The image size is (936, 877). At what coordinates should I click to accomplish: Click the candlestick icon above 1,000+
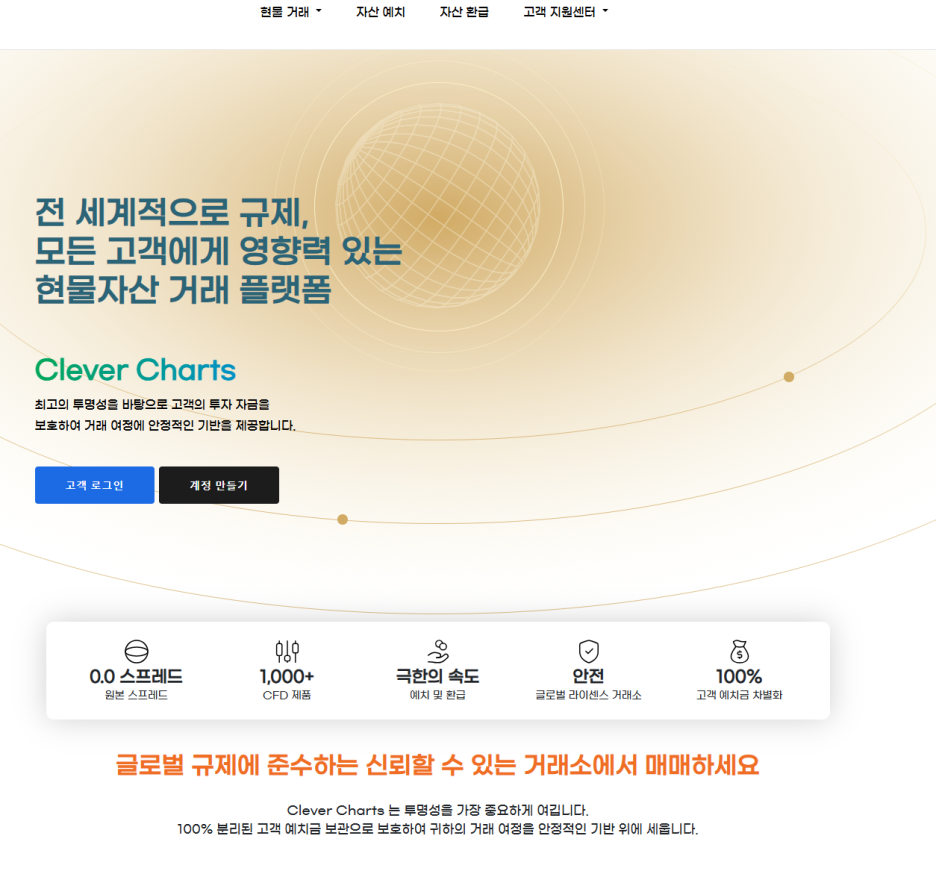(x=287, y=651)
